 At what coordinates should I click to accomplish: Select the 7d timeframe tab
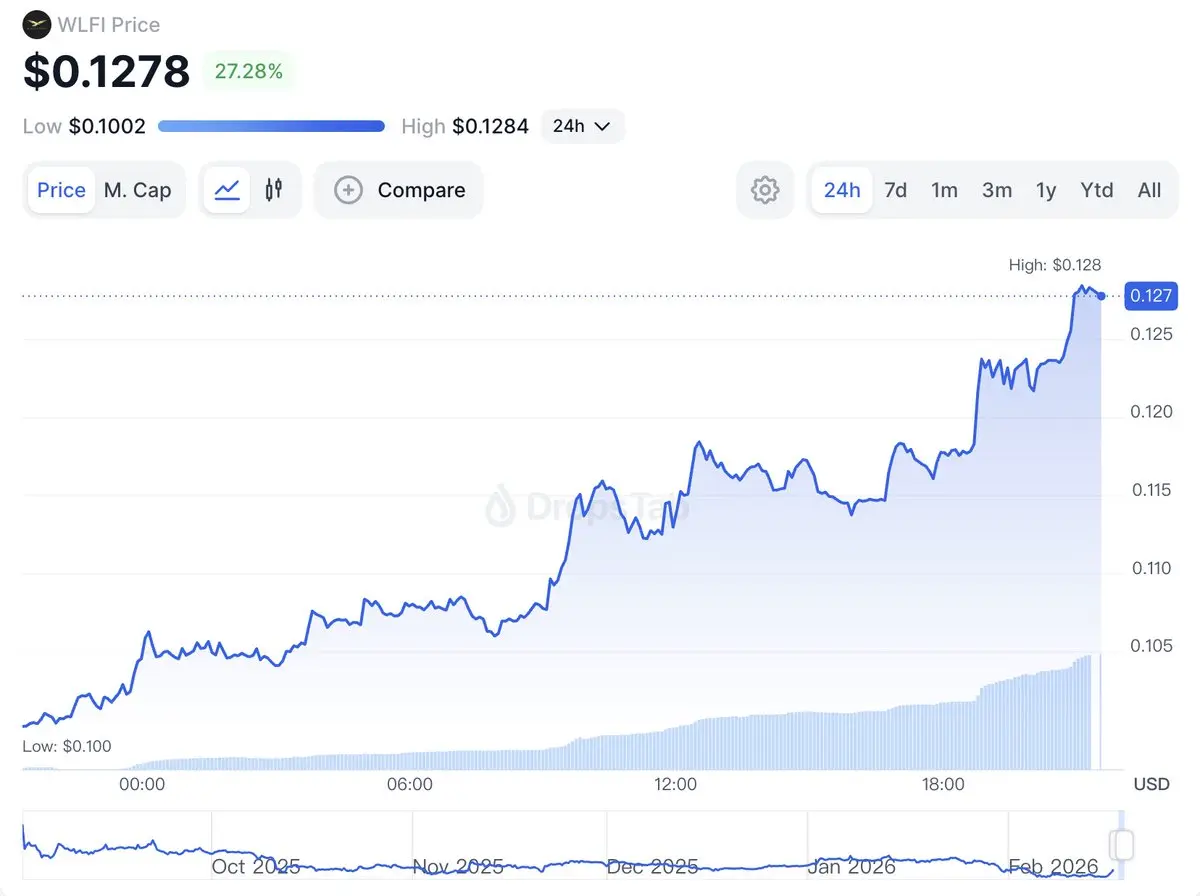click(896, 190)
